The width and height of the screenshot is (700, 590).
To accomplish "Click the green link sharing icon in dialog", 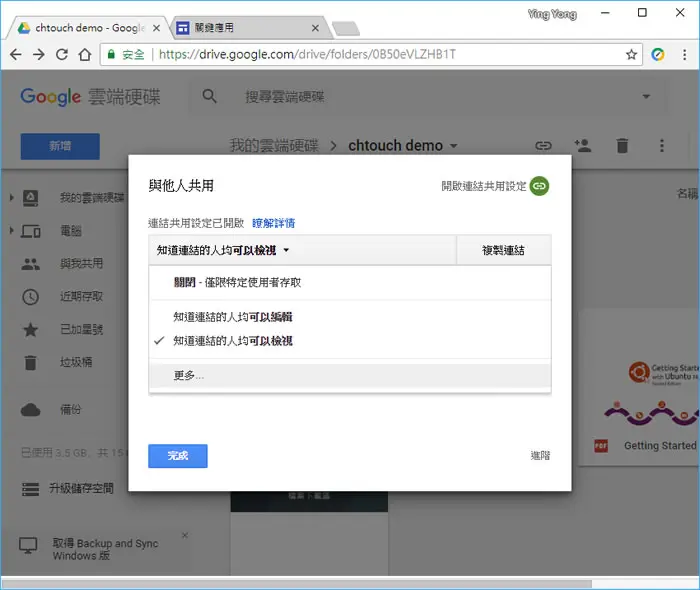I will tap(539, 186).
